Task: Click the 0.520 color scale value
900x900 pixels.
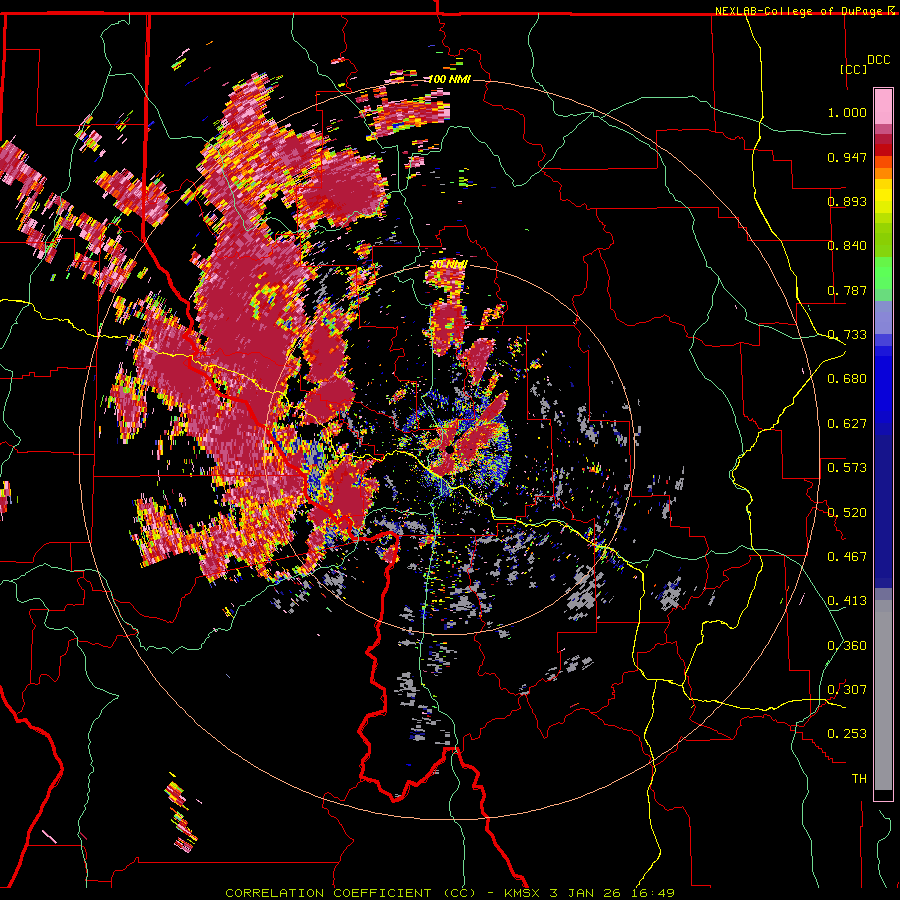Action: pos(847,513)
